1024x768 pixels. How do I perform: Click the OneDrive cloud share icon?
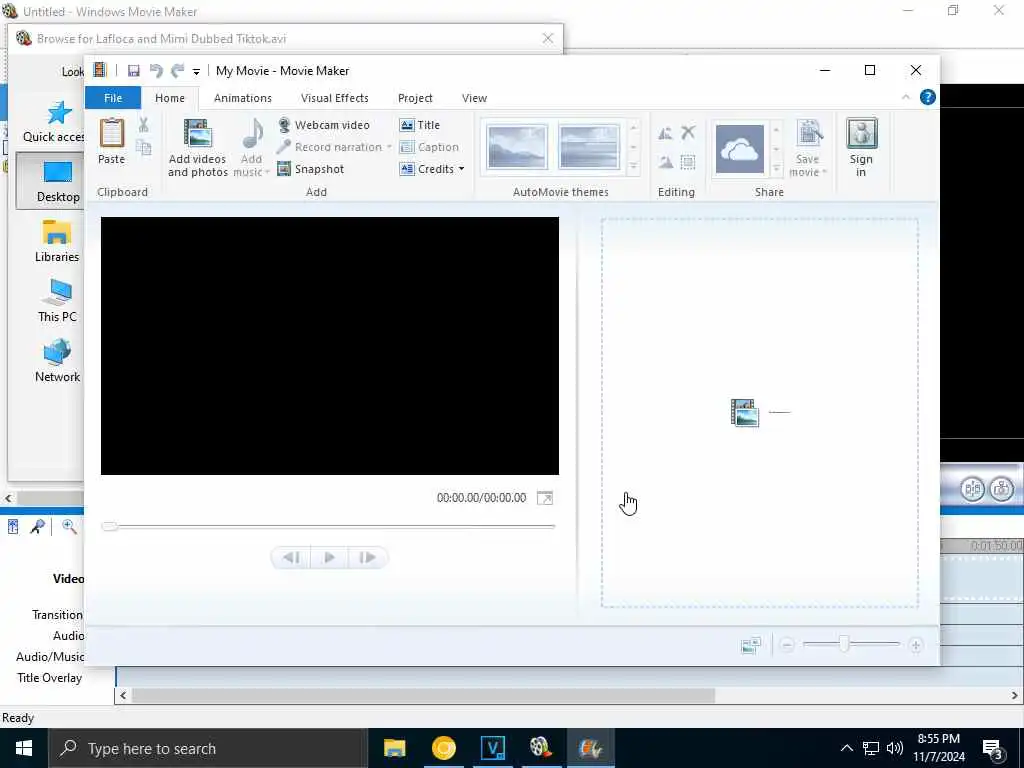click(740, 149)
